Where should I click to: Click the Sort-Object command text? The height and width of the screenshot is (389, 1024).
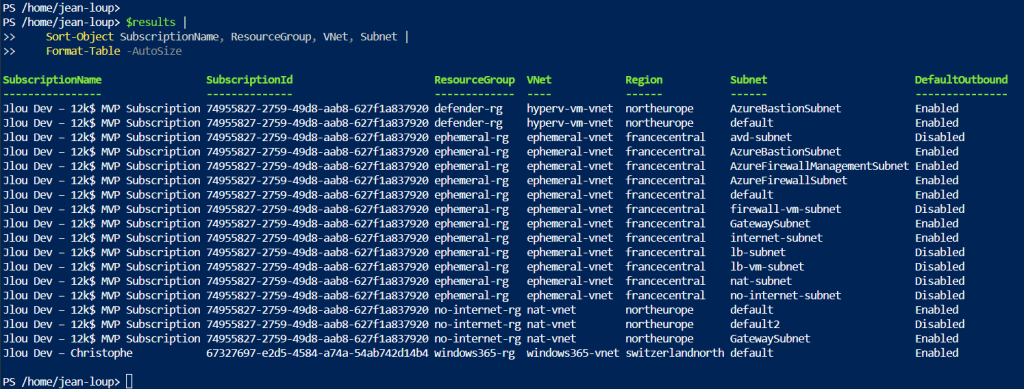80,37
